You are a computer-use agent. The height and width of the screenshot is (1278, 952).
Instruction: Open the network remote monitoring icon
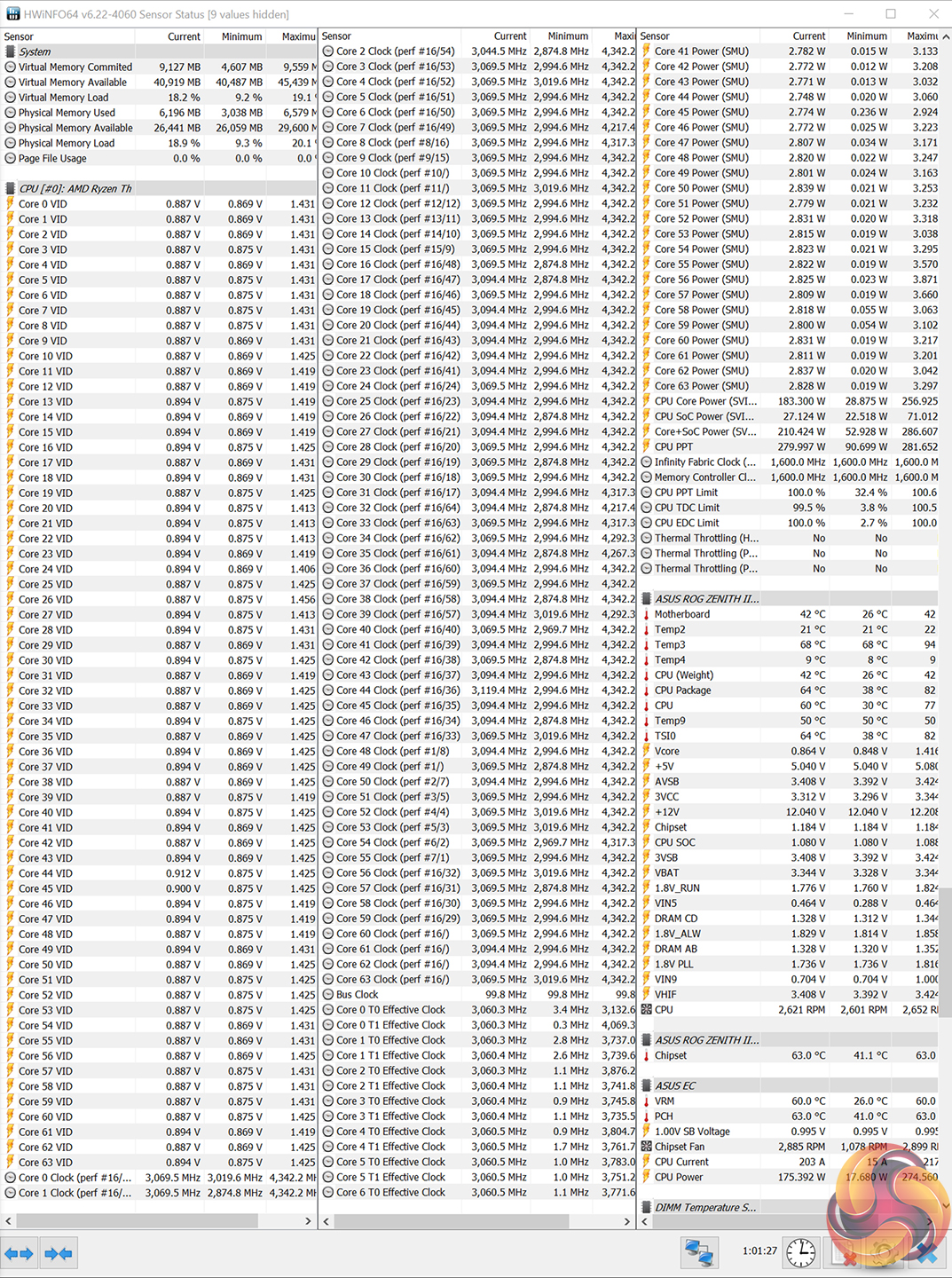(699, 1252)
